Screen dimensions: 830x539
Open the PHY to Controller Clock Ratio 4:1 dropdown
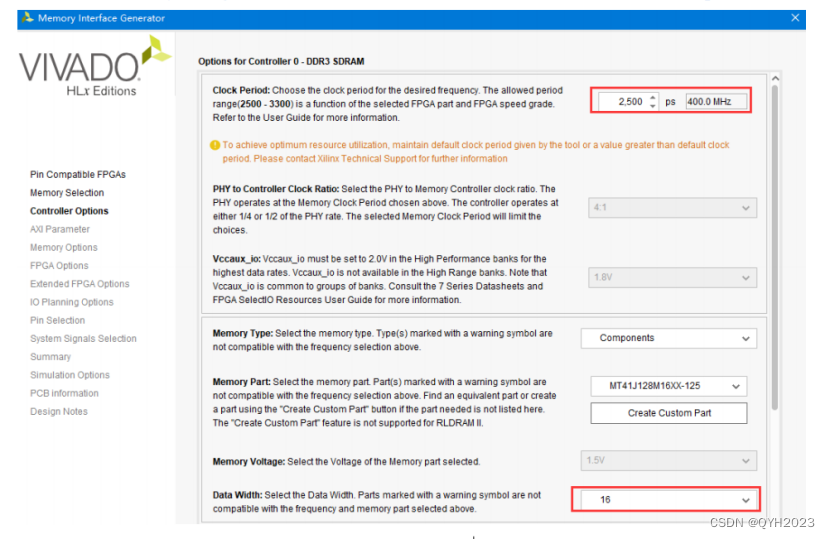point(672,208)
